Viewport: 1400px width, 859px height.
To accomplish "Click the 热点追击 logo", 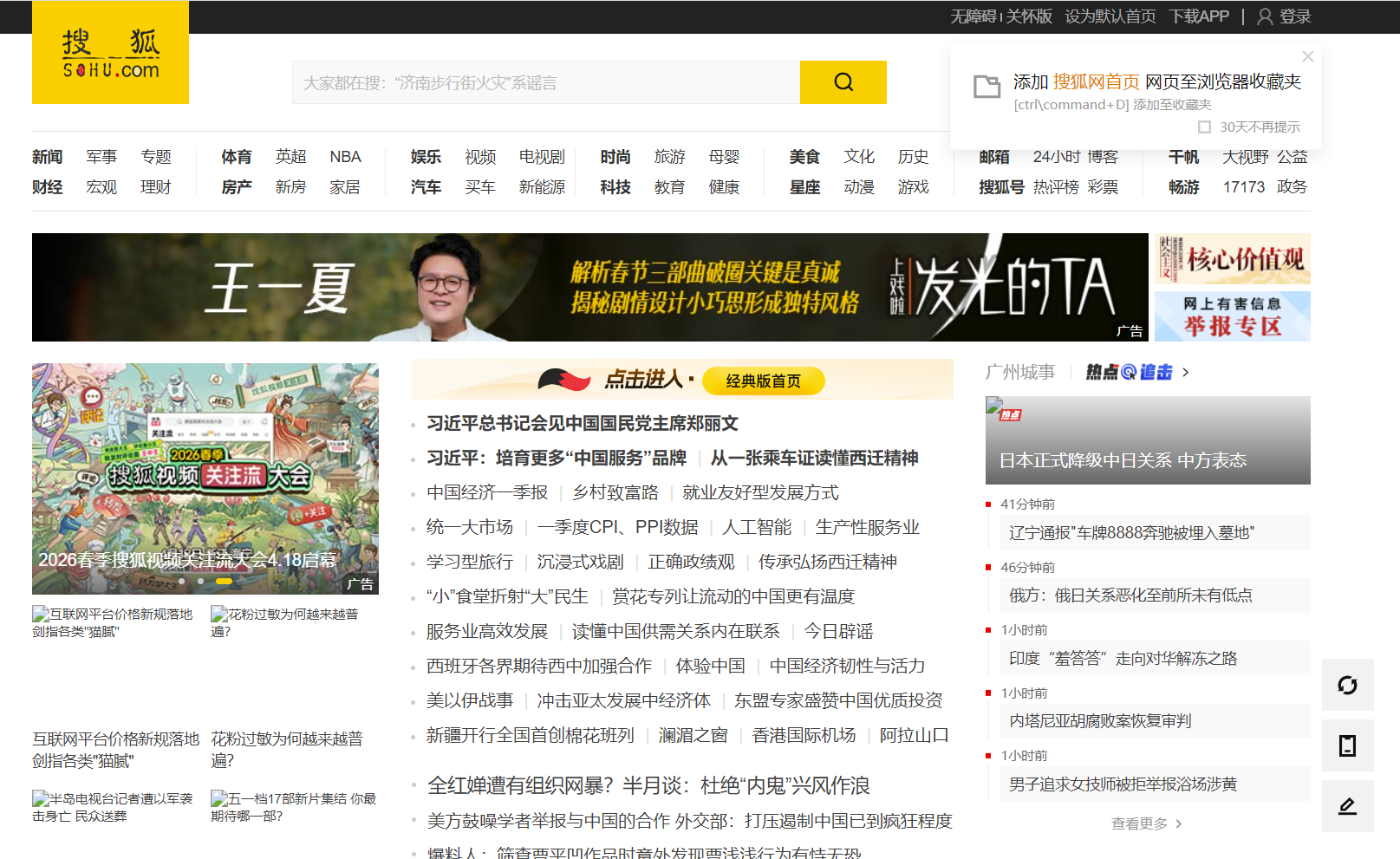I will [1129, 372].
